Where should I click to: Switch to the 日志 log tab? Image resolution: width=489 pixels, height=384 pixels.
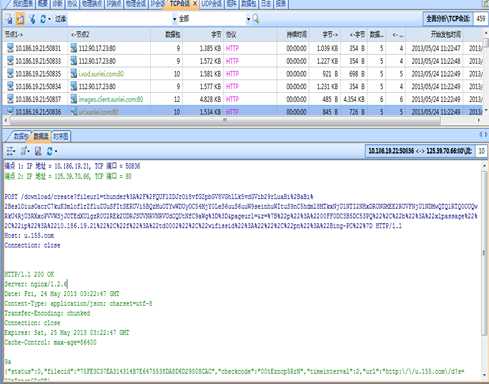point(266,4)
